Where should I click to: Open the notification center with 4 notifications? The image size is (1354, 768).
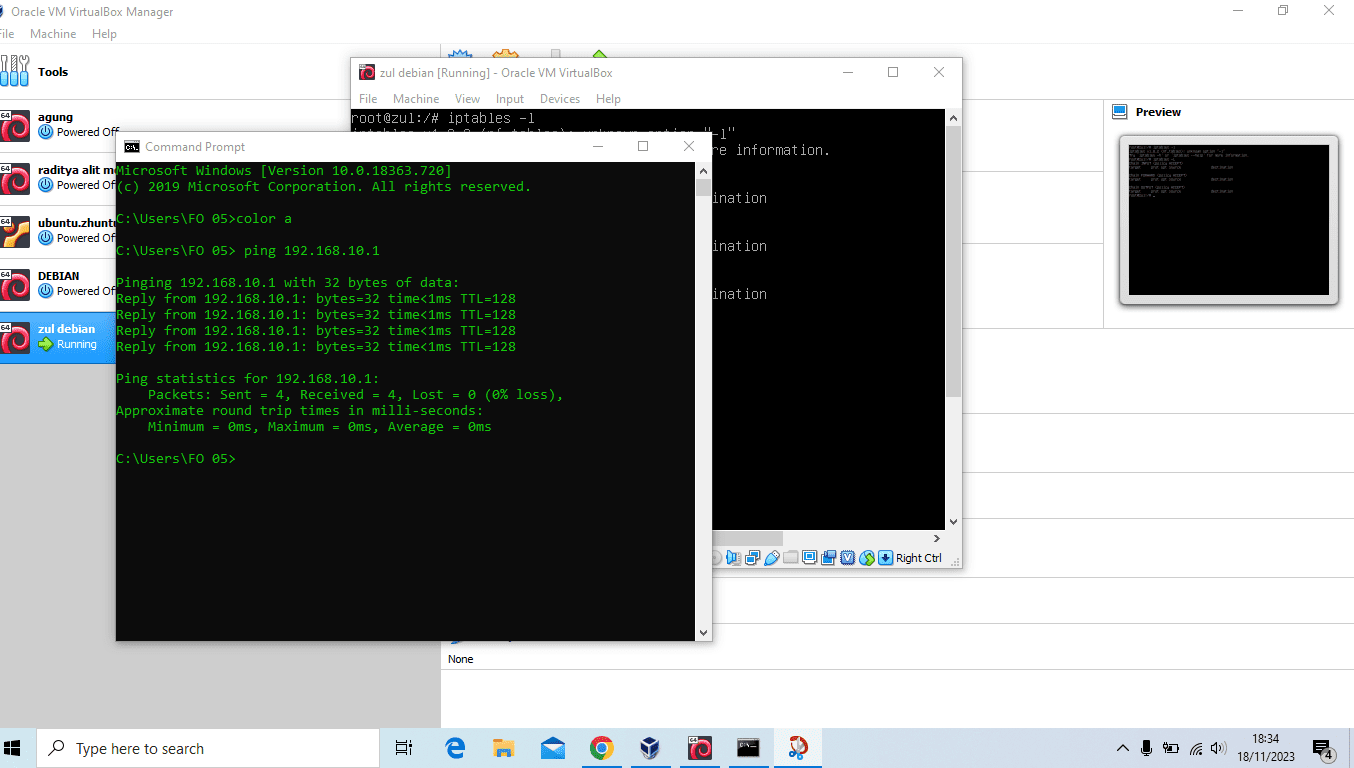coord(1323,750)
